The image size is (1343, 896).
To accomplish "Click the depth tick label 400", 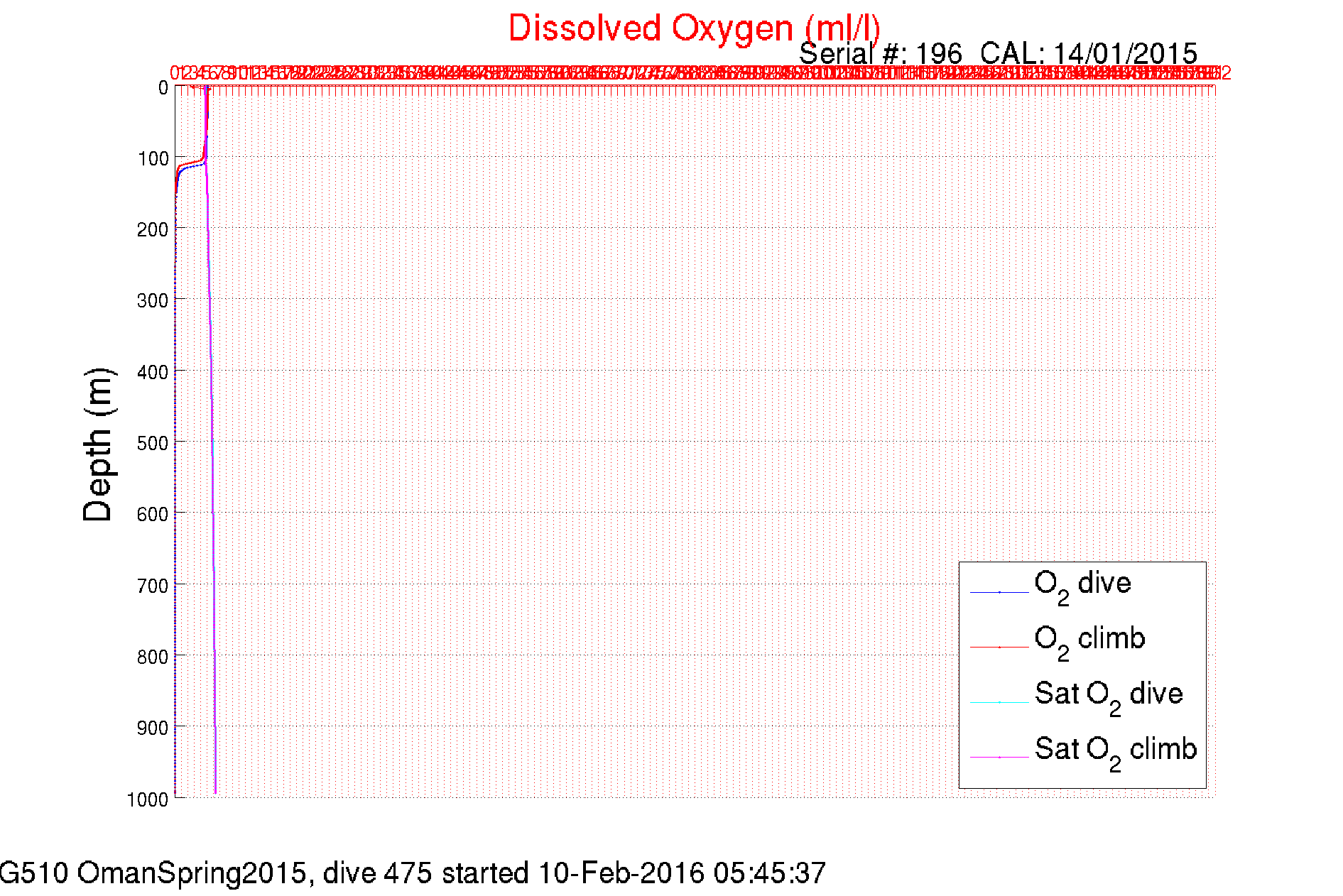I will click(x=153, y=372).
